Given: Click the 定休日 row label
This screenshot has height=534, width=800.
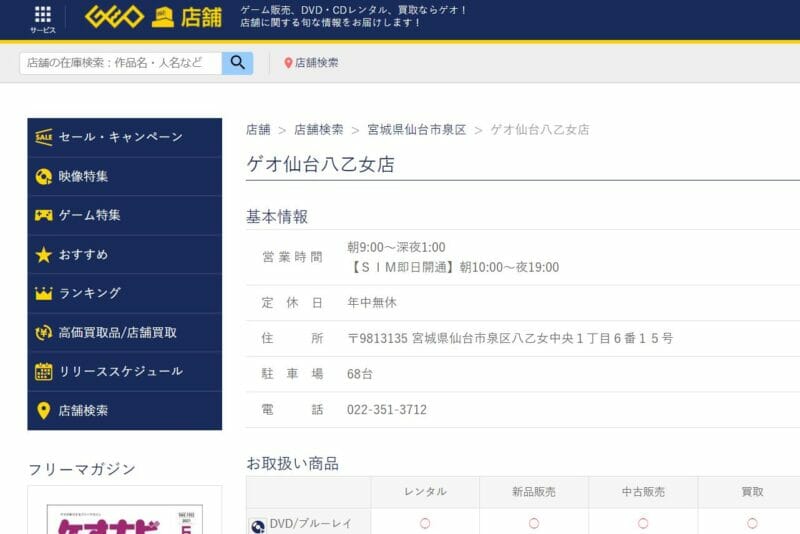Looking at the screenshot, I should [x=292, y=302].
